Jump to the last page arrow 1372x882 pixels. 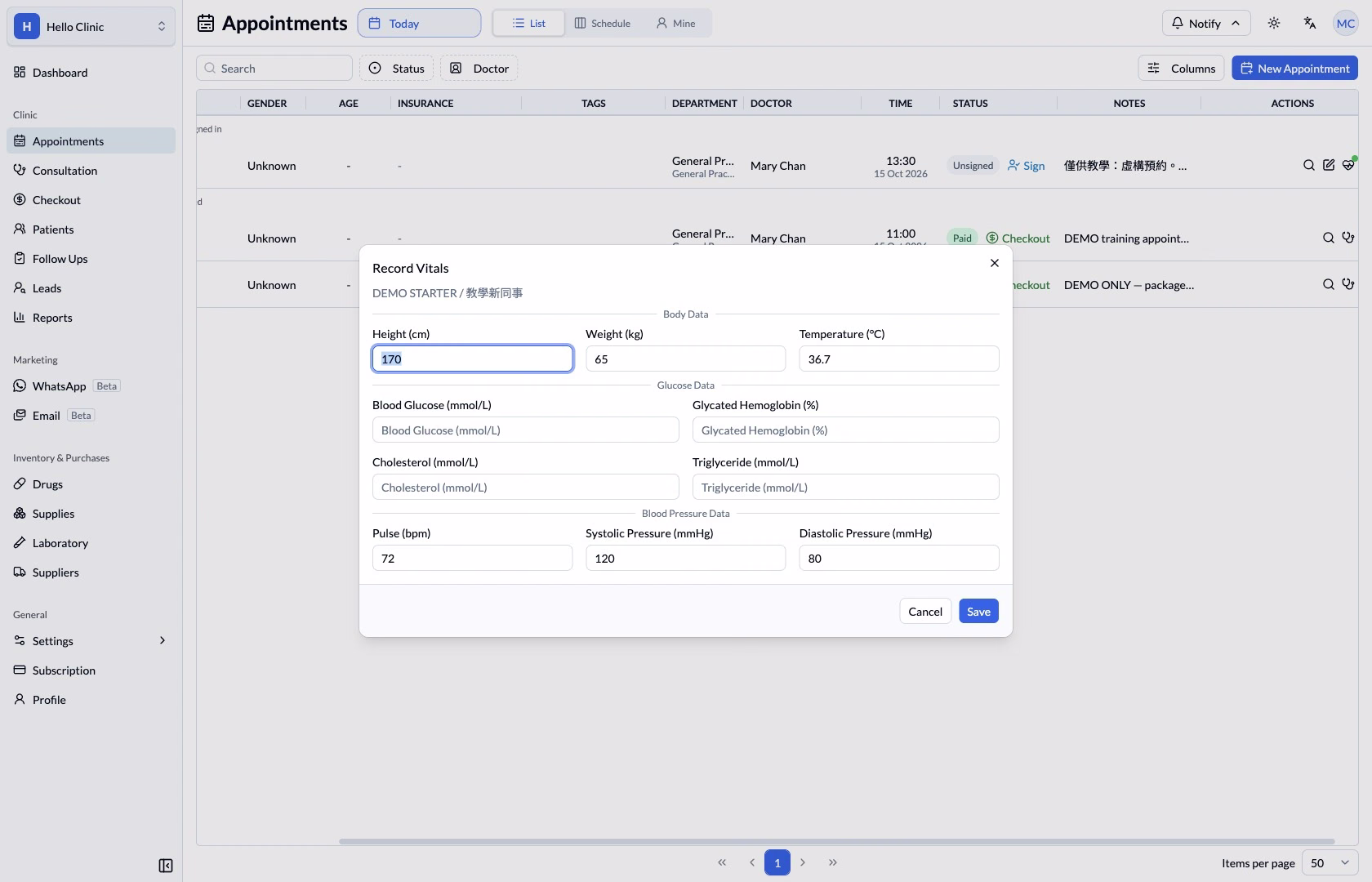pyautogui.click(x=833, y=862)
